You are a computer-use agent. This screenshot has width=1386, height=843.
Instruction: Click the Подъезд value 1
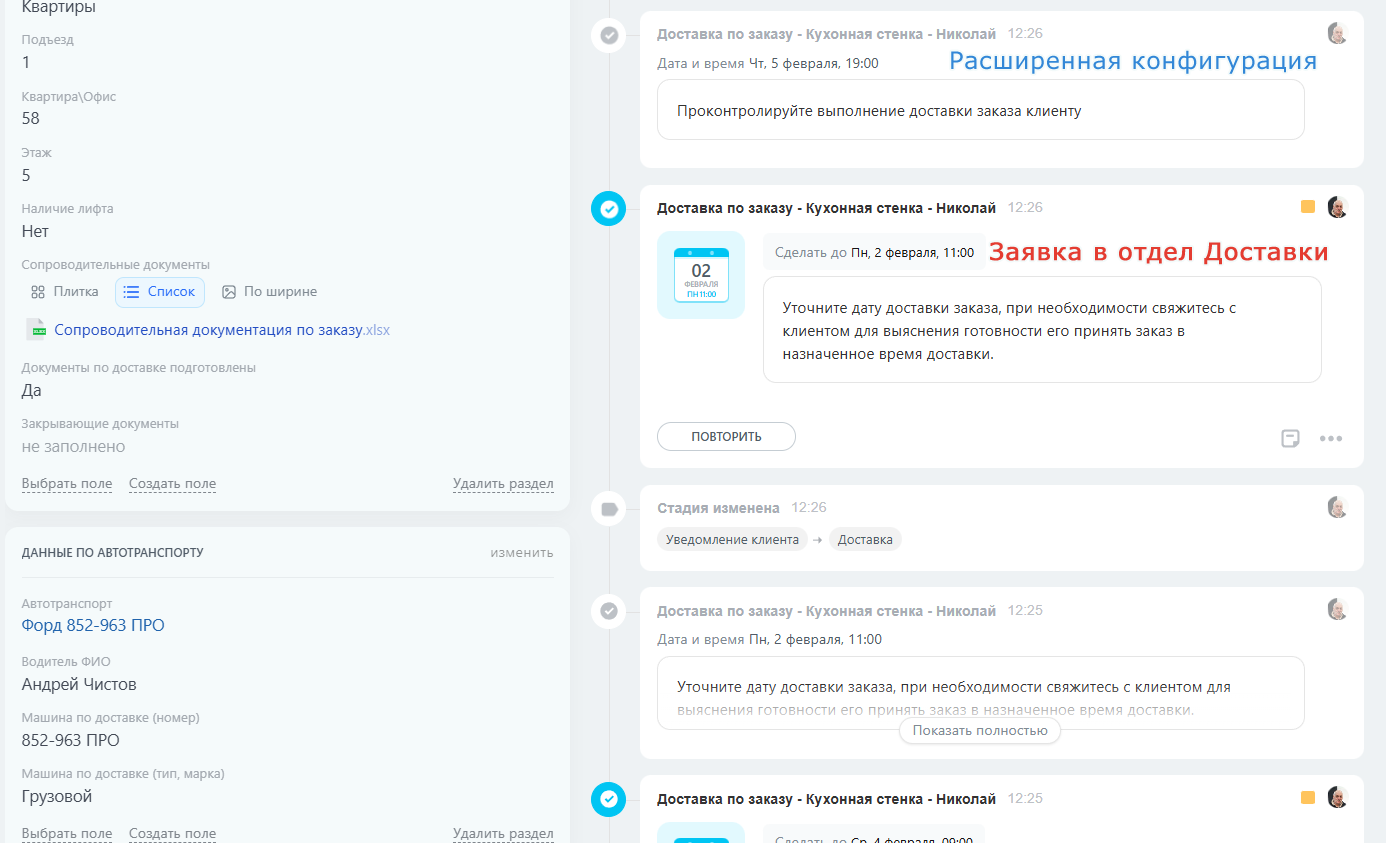click(26, 63)
